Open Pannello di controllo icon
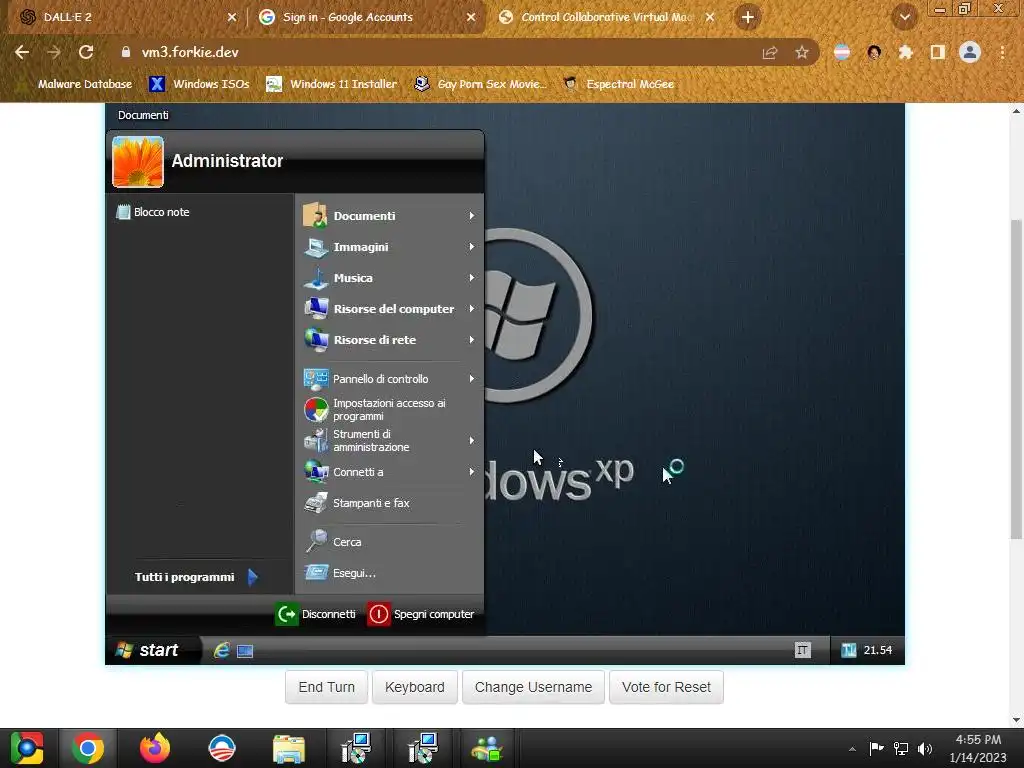Viewport: 1024px width, 768px height. click(x=315, y=379)
